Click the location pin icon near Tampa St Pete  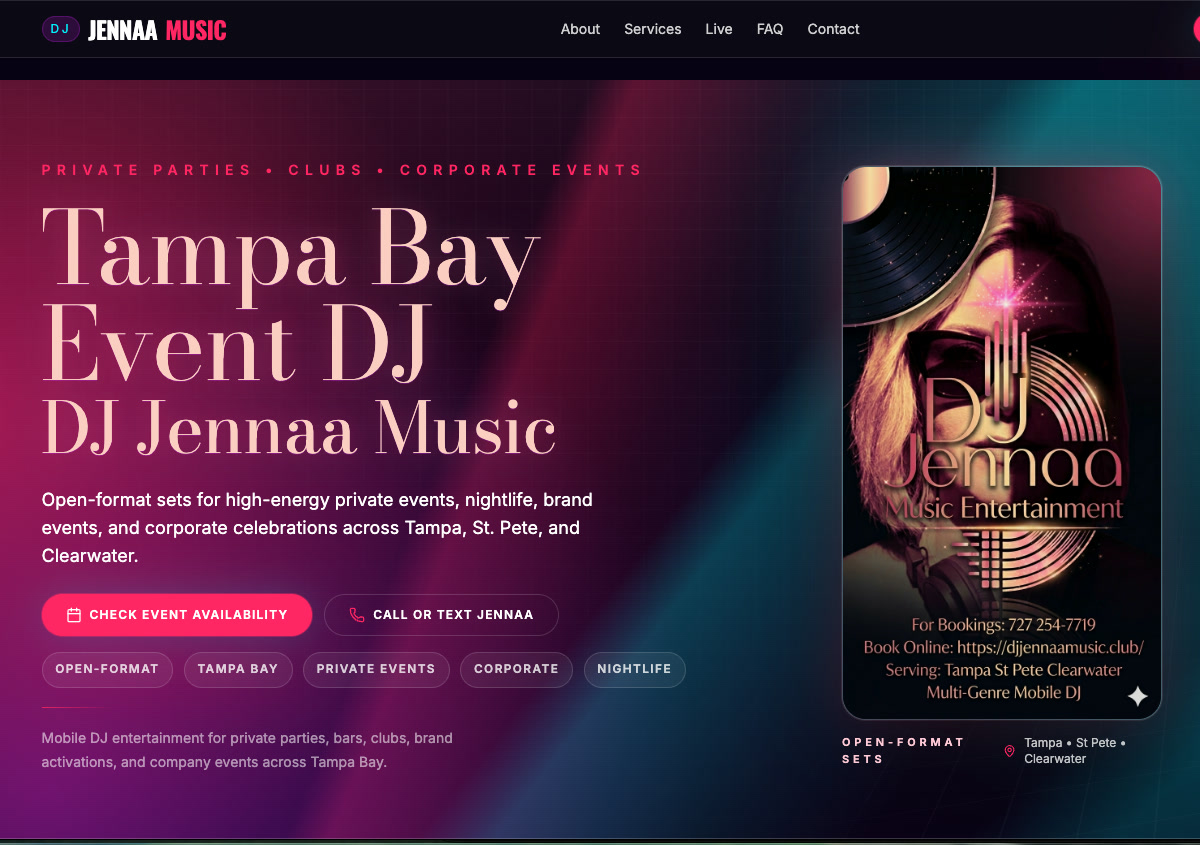(1009, 751)
